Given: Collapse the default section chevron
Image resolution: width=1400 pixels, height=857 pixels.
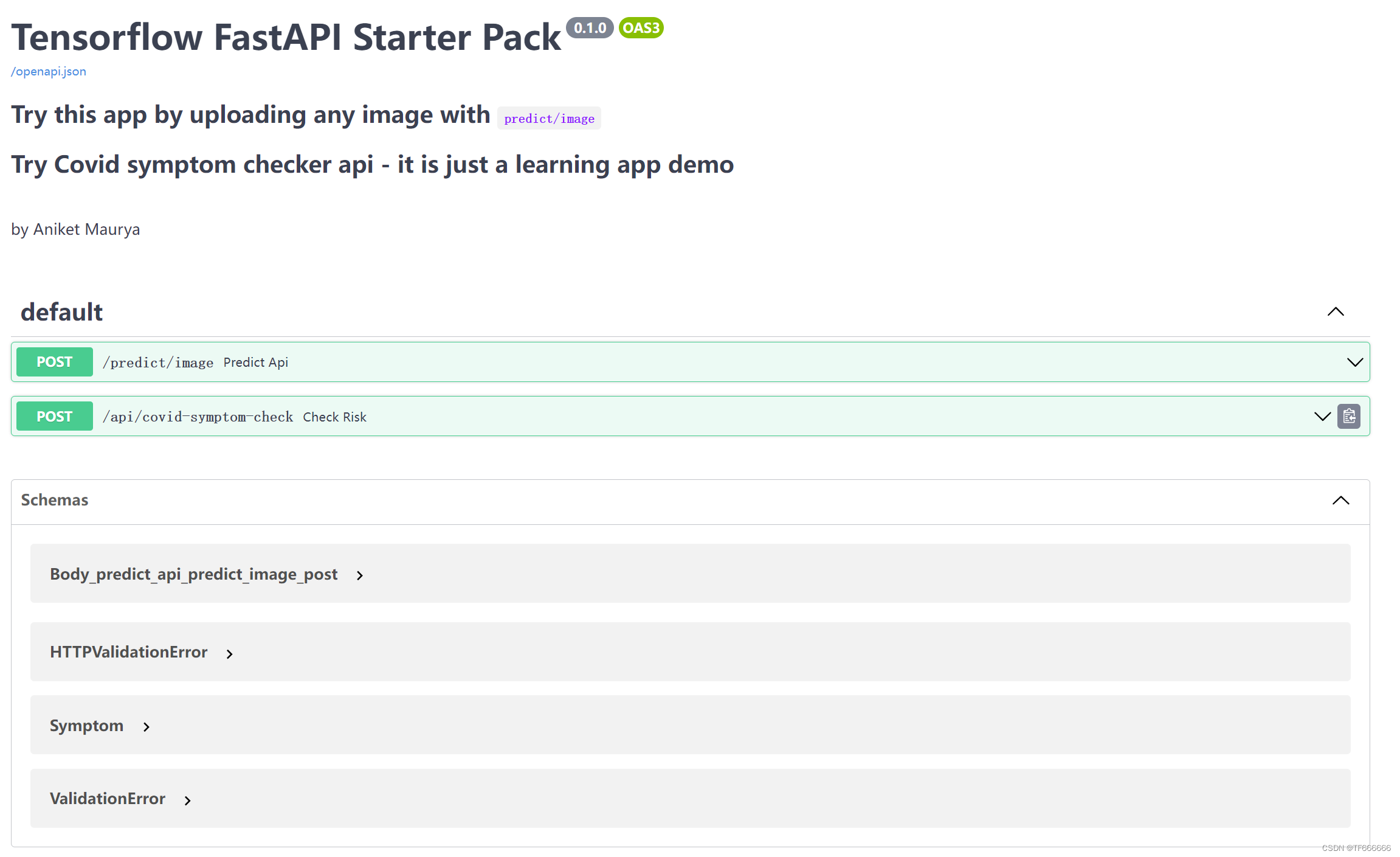Looking at the screenshot, I should pyautogui.click(x=1335, y=312).
